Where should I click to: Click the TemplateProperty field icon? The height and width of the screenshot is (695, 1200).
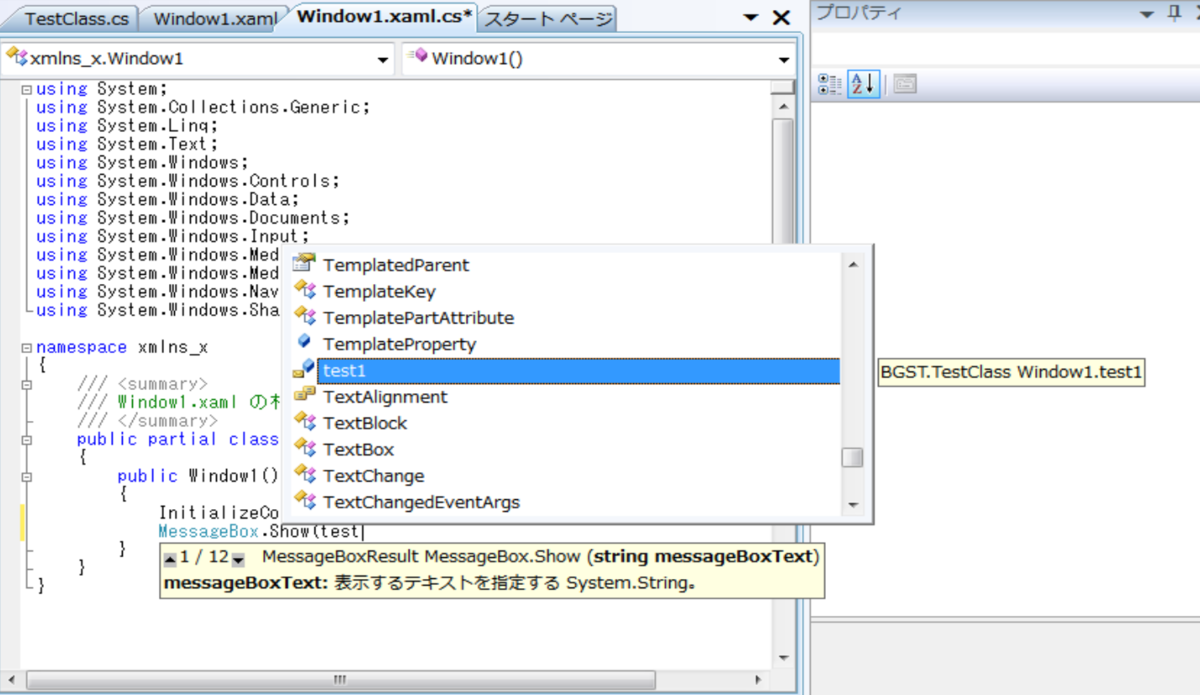pos(304,342)
